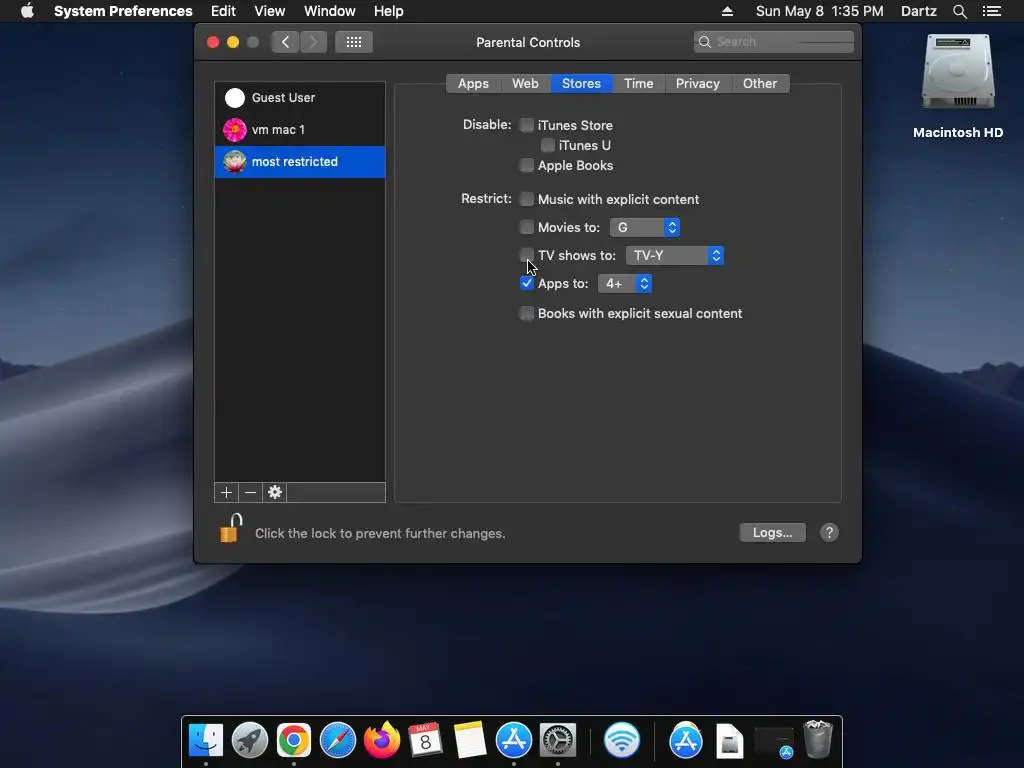Toggle Disable Apple Books checkbox
This screenshot has height=768, width=1024.
tap(527, 165)
